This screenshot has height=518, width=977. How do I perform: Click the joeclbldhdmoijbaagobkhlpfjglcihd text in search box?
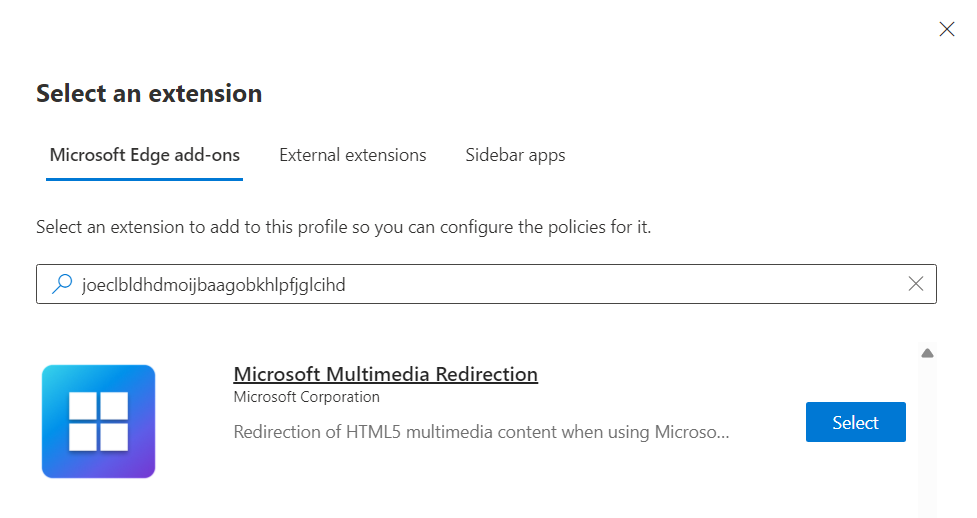tap(214, 285)
